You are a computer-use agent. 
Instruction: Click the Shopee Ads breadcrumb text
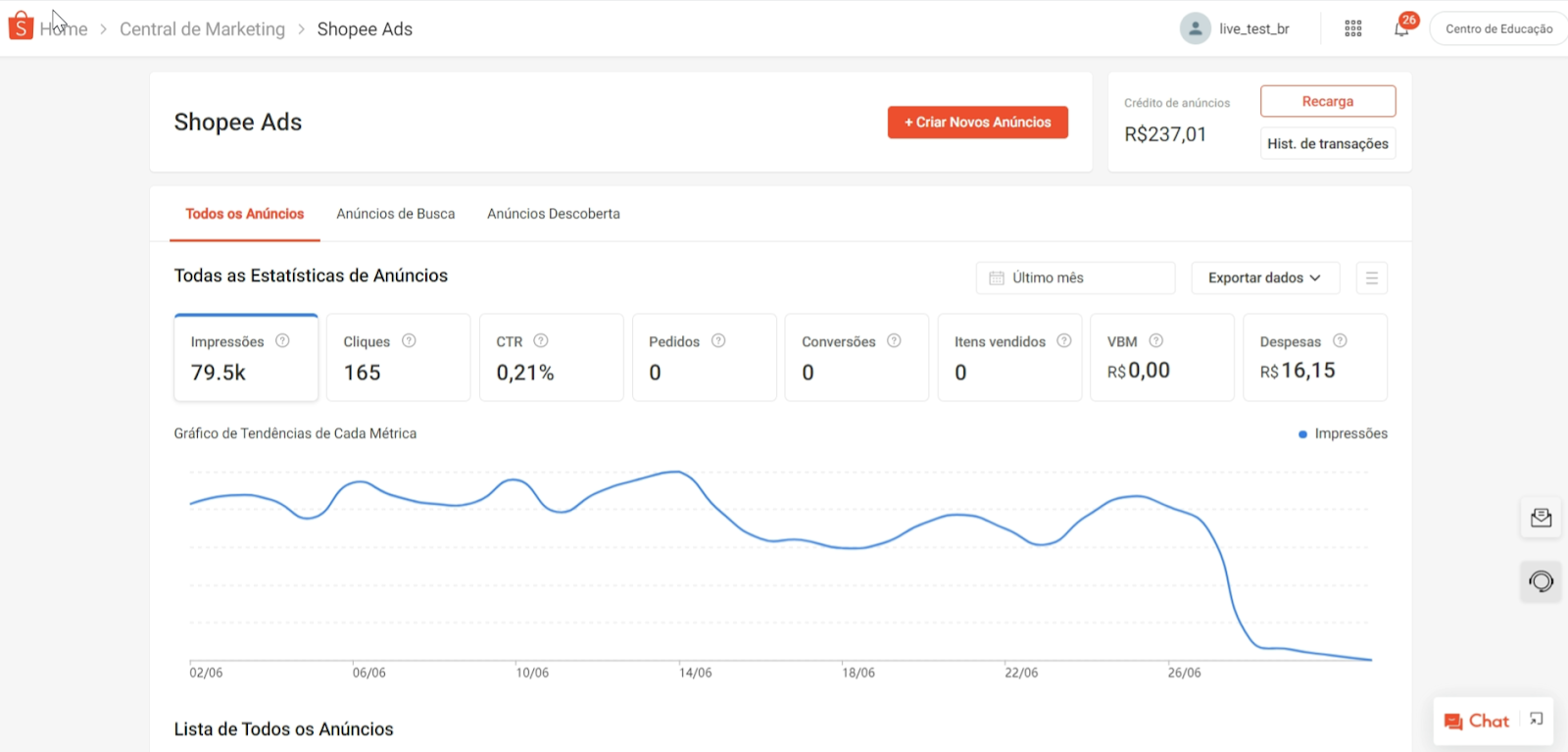(365, 29)
